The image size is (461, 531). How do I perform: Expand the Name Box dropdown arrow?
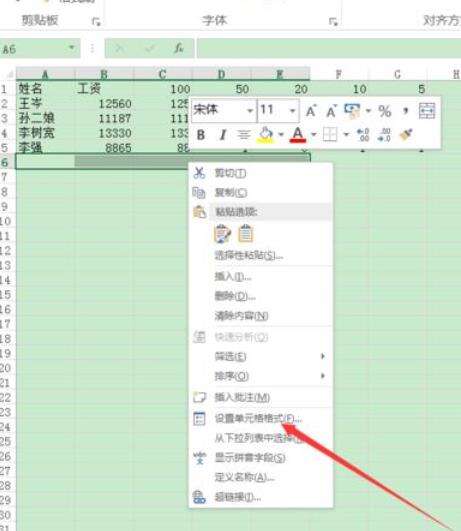[x=72, y=48]
